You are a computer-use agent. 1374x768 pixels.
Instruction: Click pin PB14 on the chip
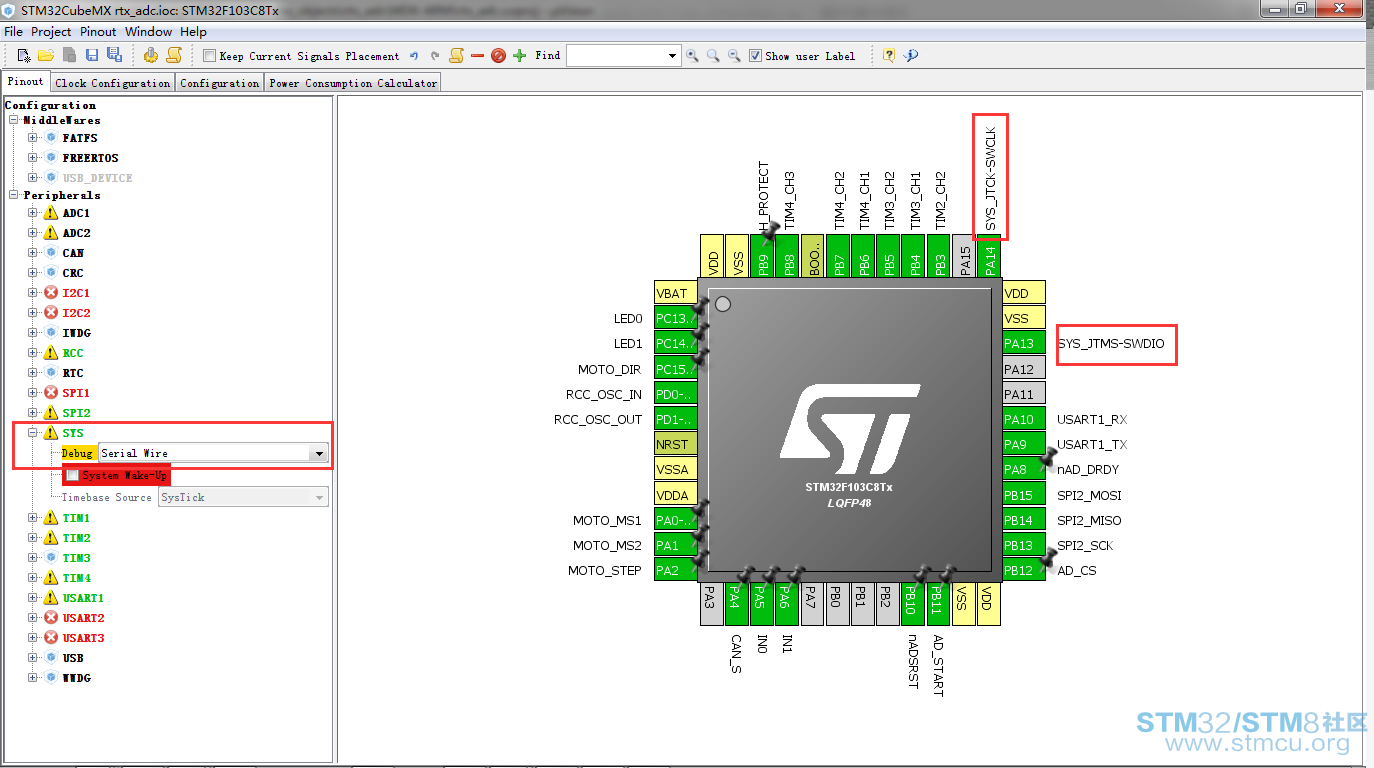(x=1024, y=520)
